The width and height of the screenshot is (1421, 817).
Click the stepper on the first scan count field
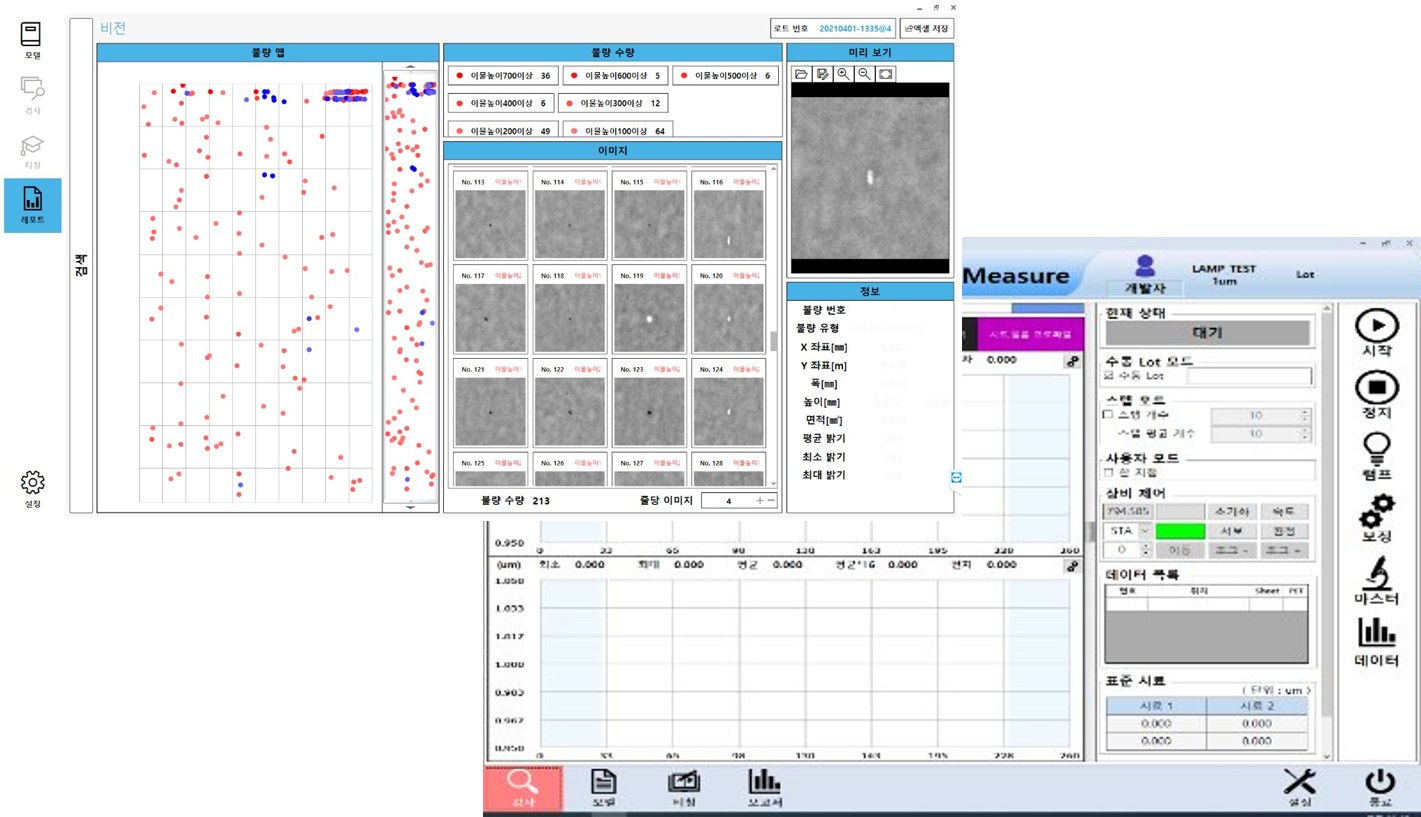pos(1304,415)
